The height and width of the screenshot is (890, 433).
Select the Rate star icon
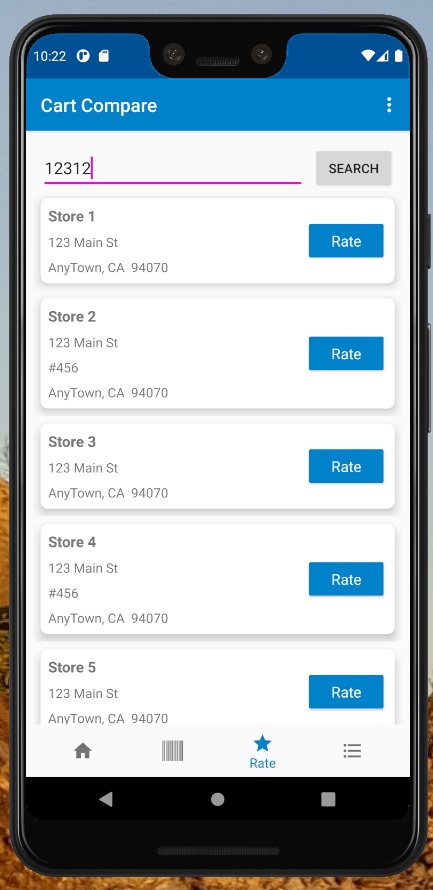coord(262,743)
